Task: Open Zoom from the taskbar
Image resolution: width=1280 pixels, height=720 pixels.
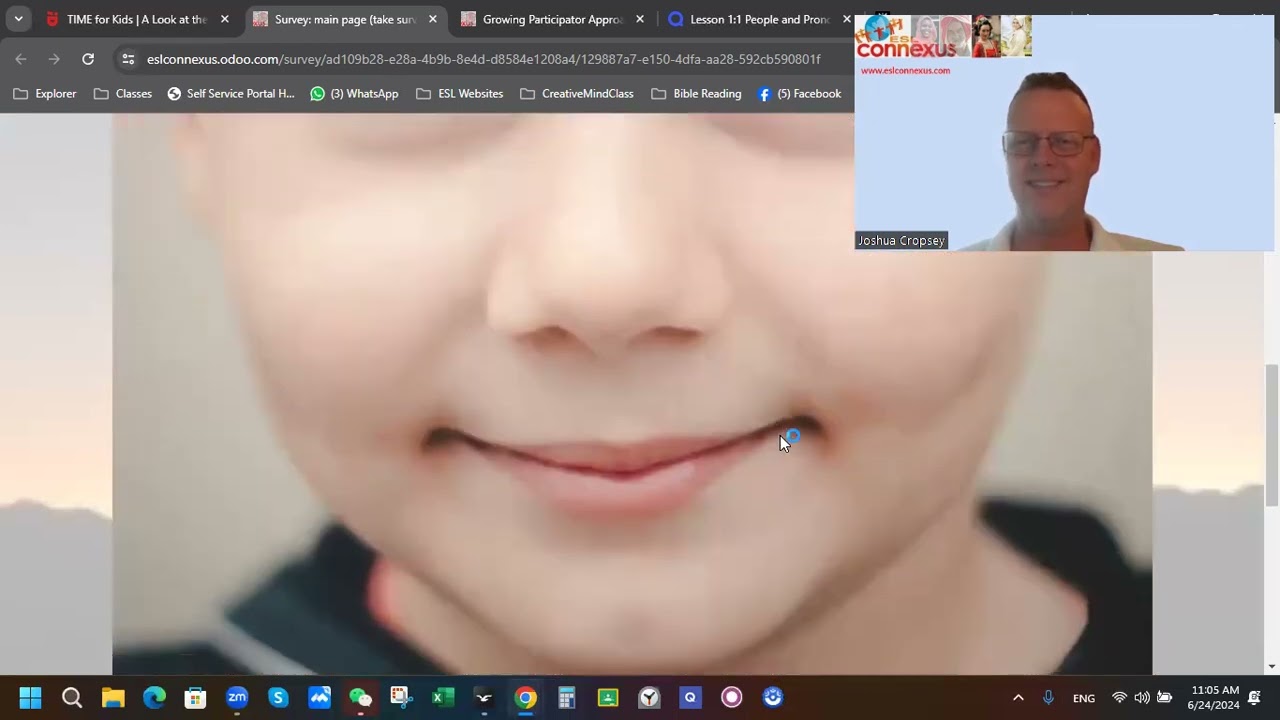Action: (x=237, y=698)
